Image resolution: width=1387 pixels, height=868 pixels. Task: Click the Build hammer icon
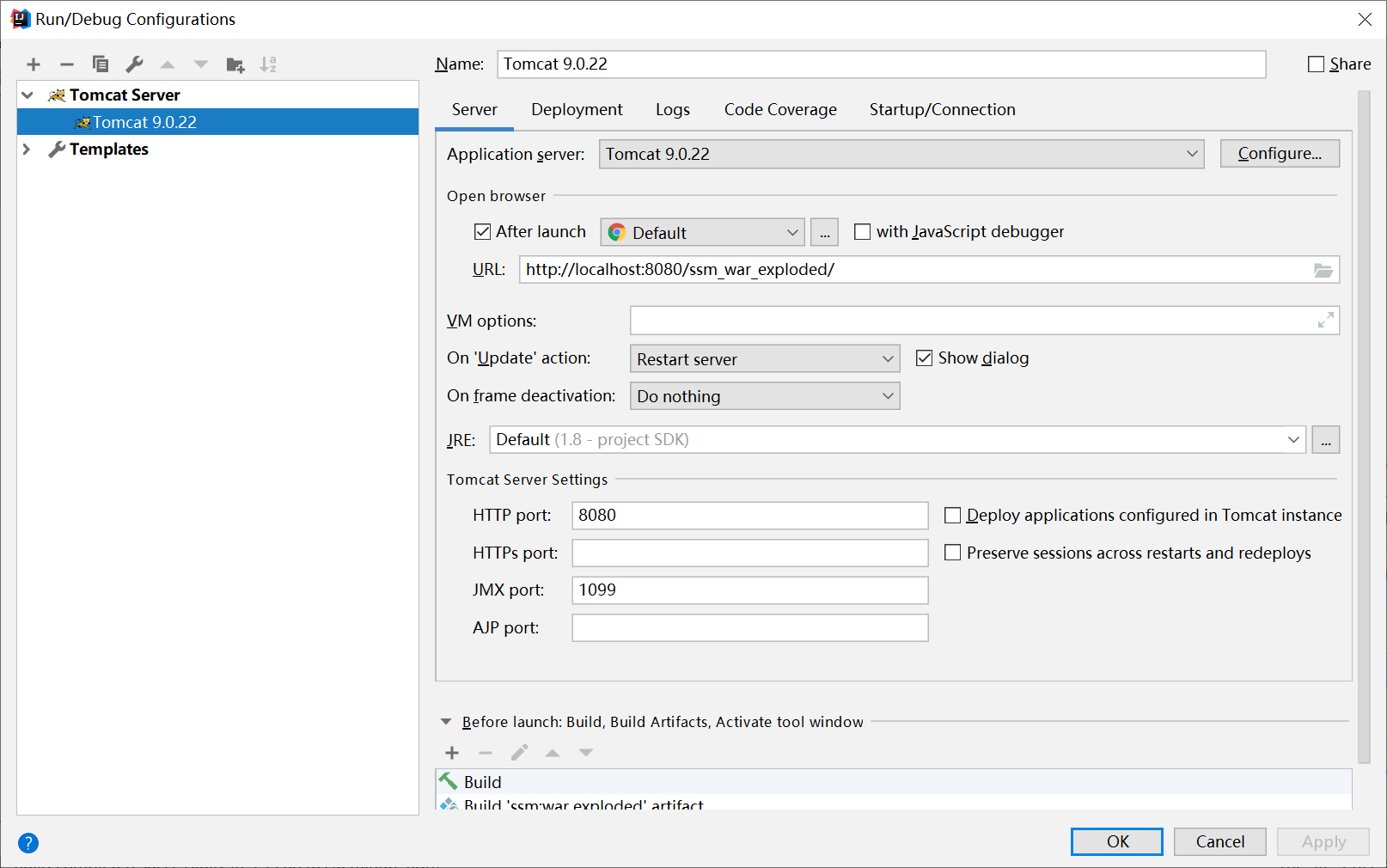[x=448, y=781]
